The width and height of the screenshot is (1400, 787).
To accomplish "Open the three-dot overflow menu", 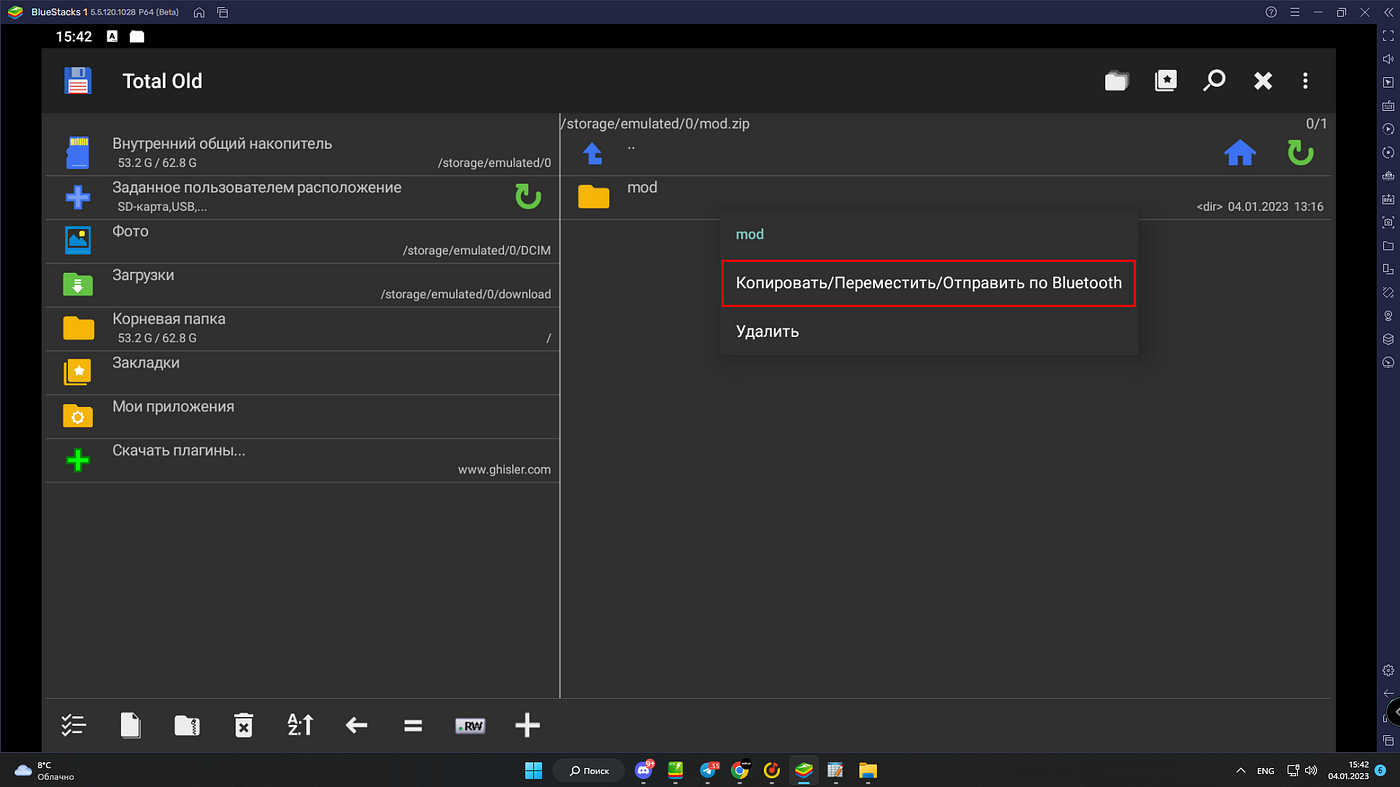I will 1305,81.
